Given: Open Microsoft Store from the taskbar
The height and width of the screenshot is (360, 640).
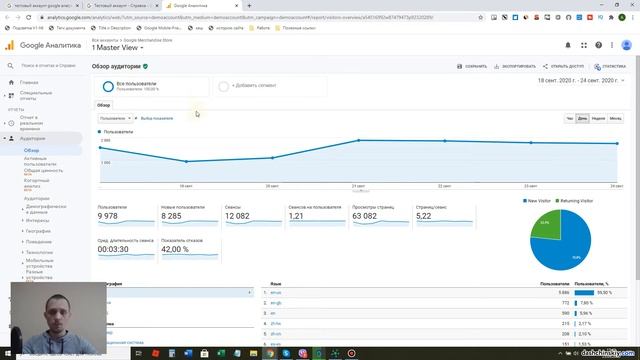Looking at the screenshot, I should [204, 353].
